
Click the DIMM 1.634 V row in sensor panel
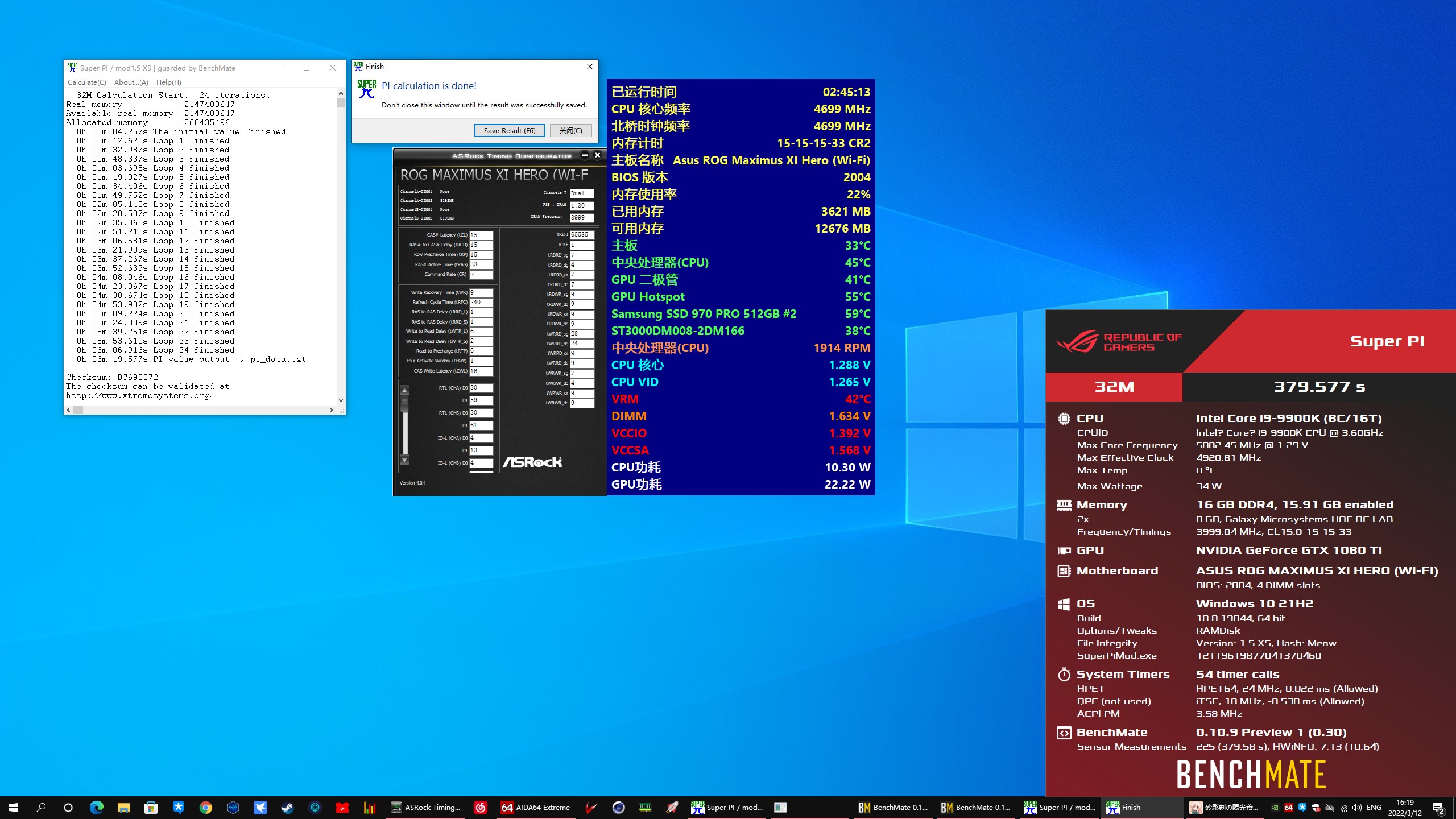[741, 416]
